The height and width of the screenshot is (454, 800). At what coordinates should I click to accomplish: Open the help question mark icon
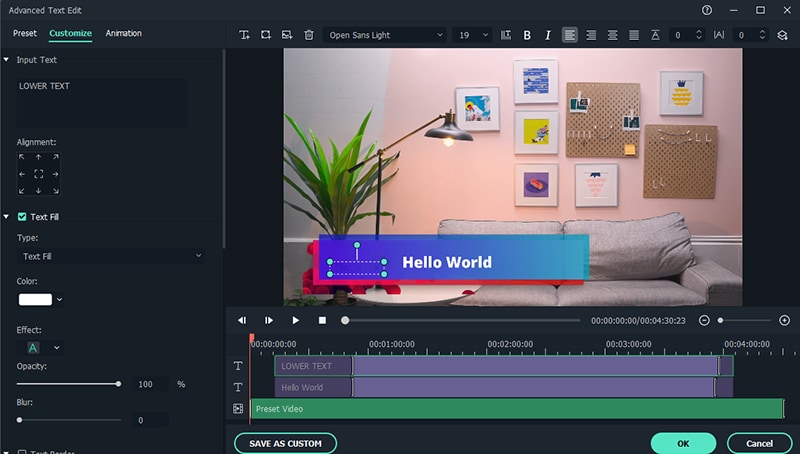[x=707, y=10]
